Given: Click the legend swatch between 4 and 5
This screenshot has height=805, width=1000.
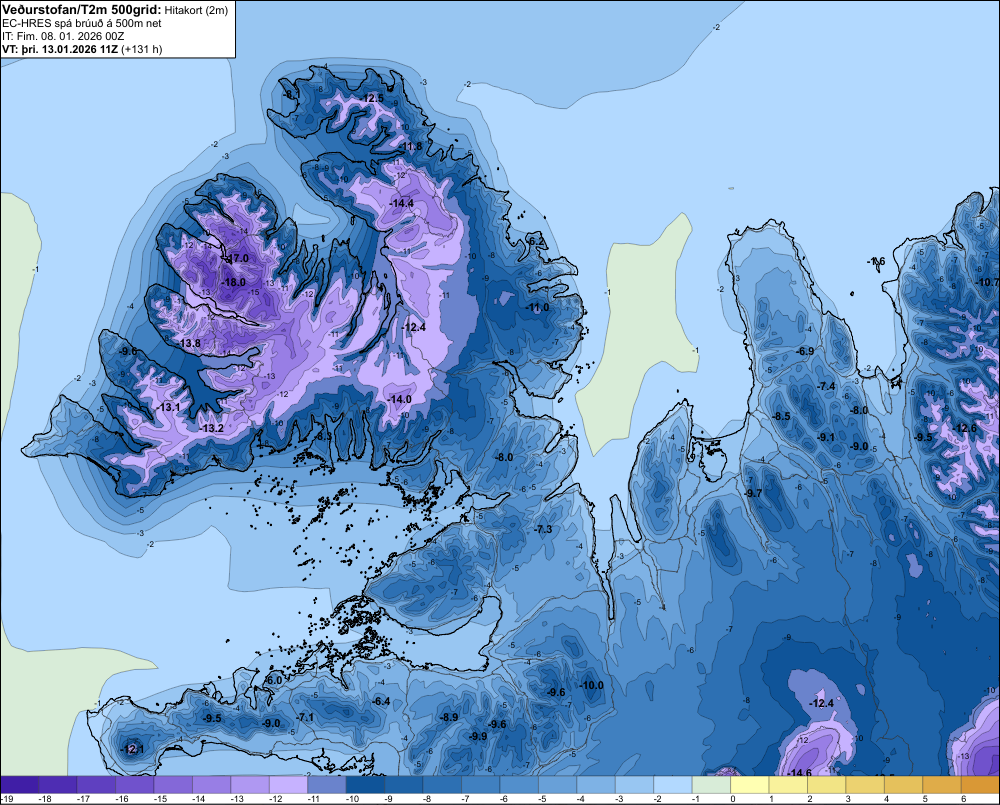Looking at the screenshot, I should 904,785.
